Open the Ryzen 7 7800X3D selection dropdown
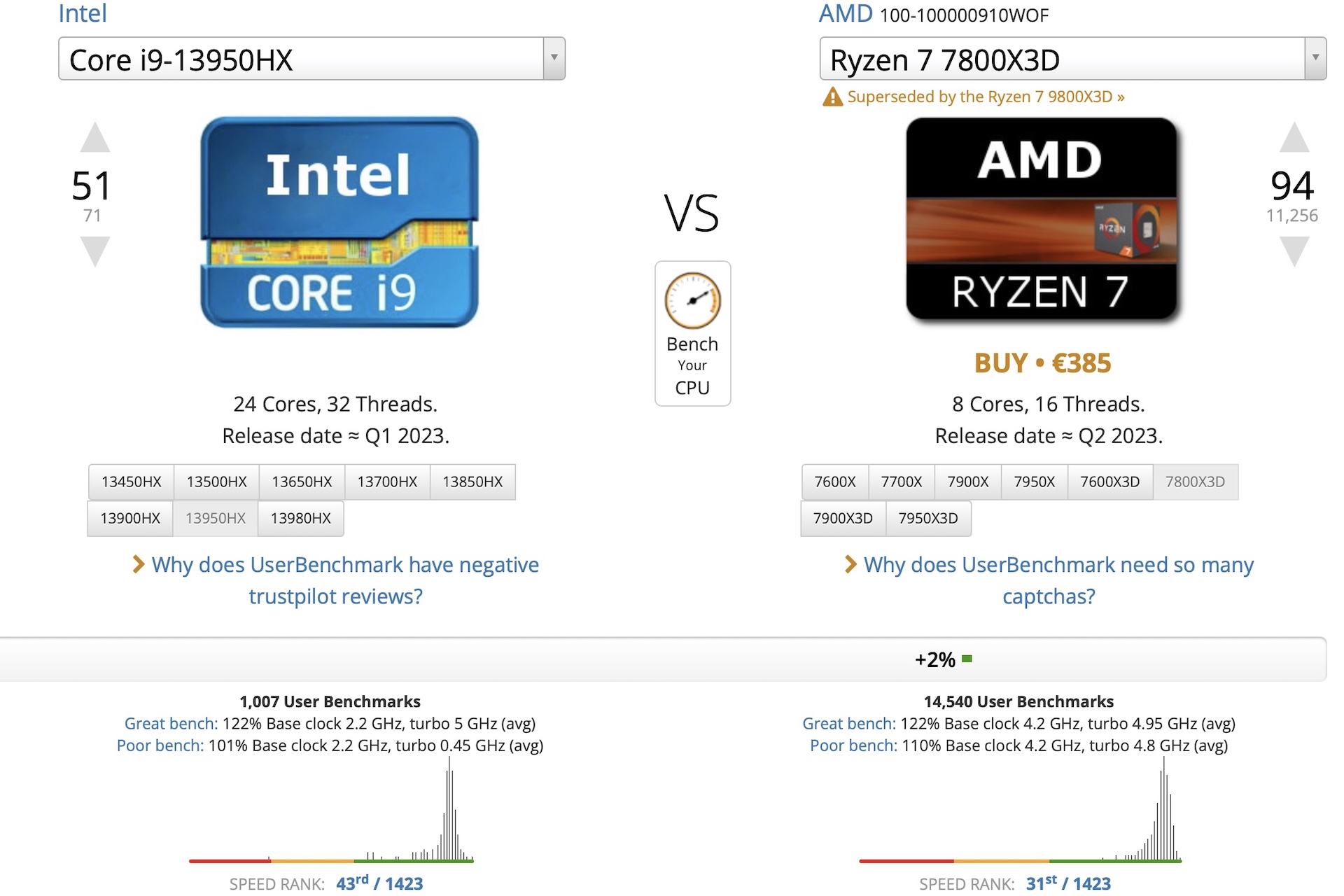This screenshot has height=896, width=1344. [x=1314, y=59]
